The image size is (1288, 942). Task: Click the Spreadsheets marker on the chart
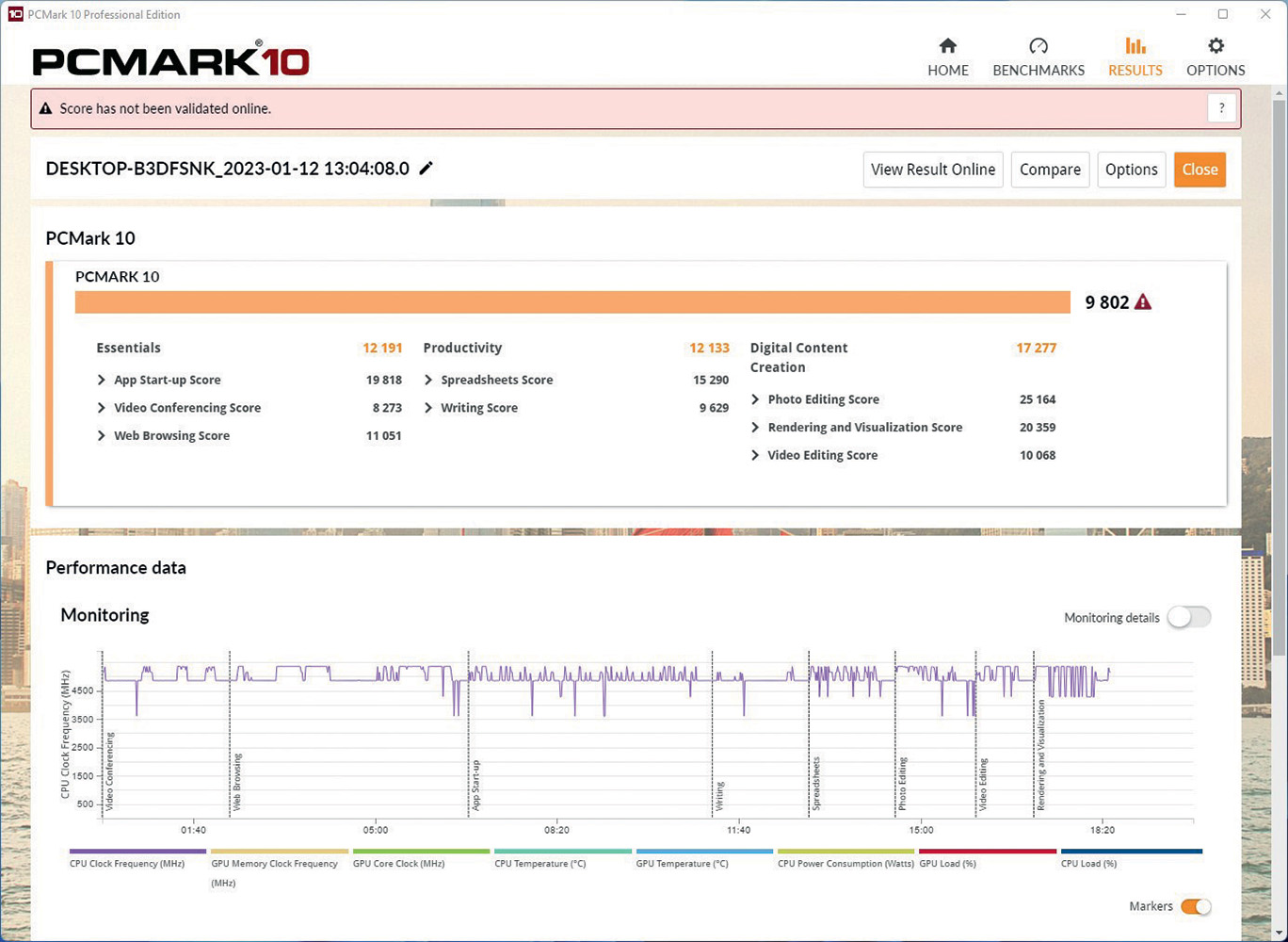tap(816, 784)
